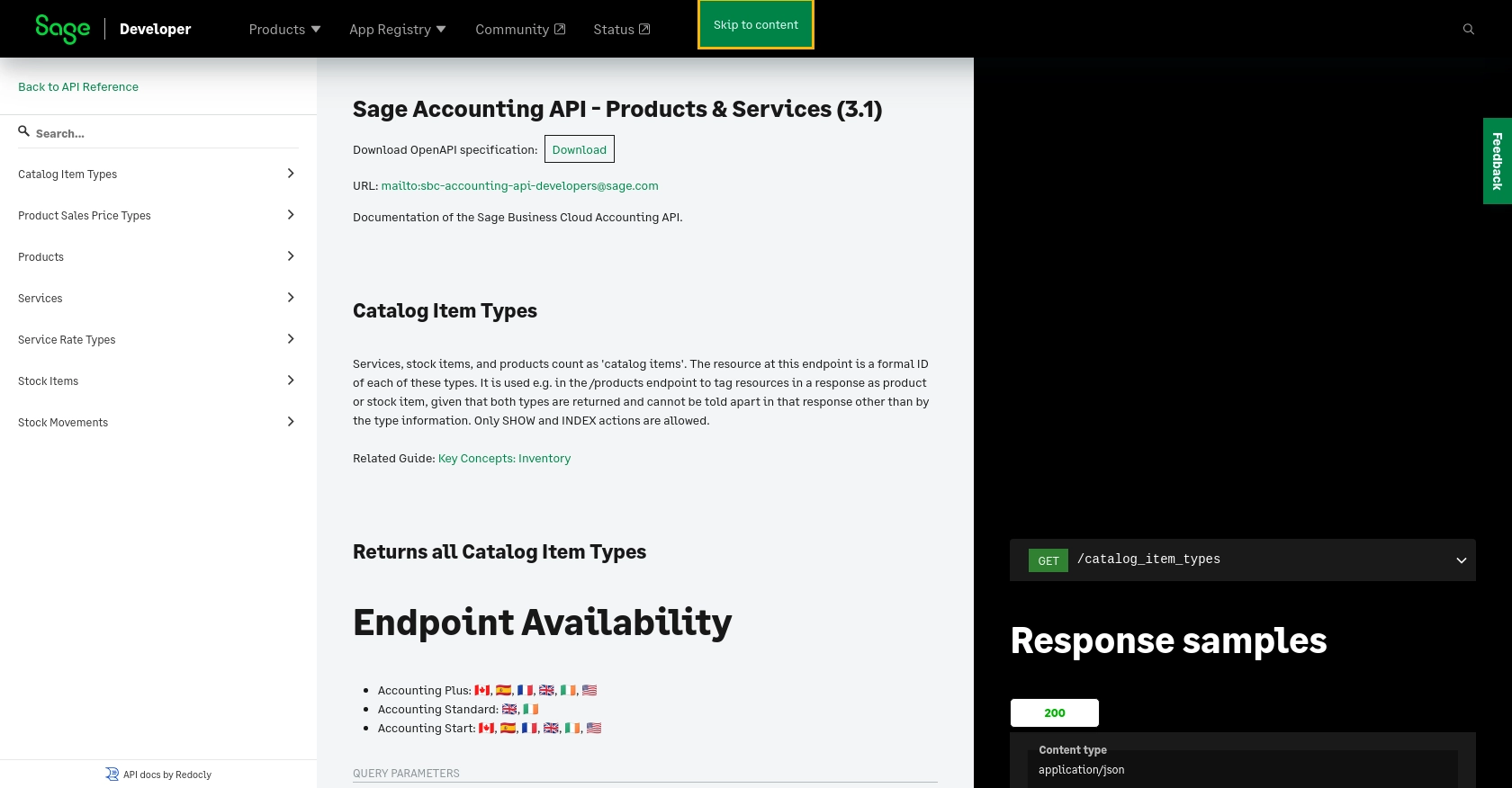Click the QUERY PARAMETERS label
Screen dimensions: 1512x788
(x=406, y=774)
